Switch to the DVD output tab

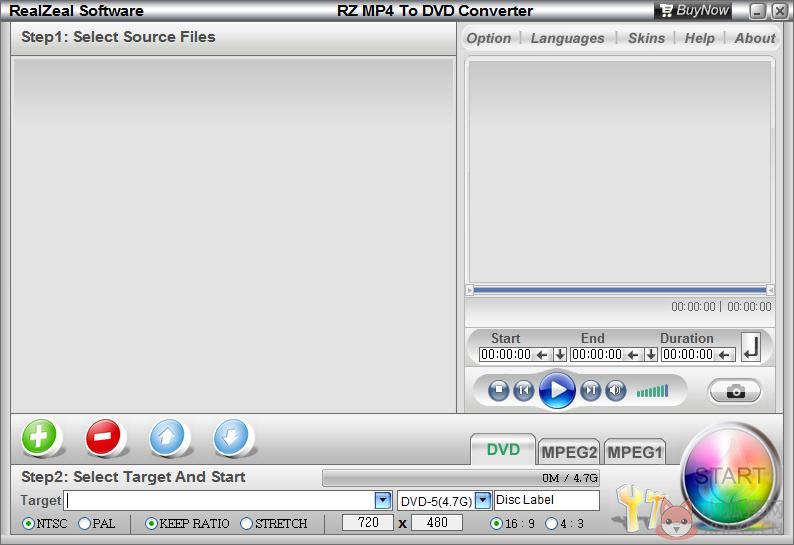pyautogui.click(x=503, y=449)
